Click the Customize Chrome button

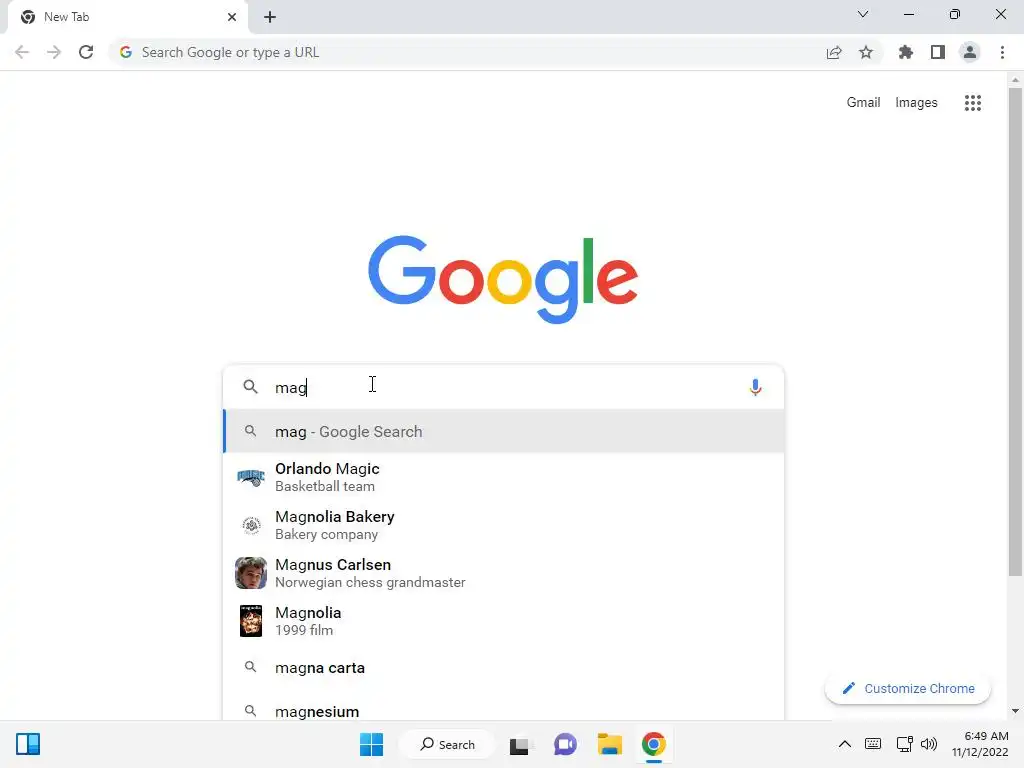908,688
